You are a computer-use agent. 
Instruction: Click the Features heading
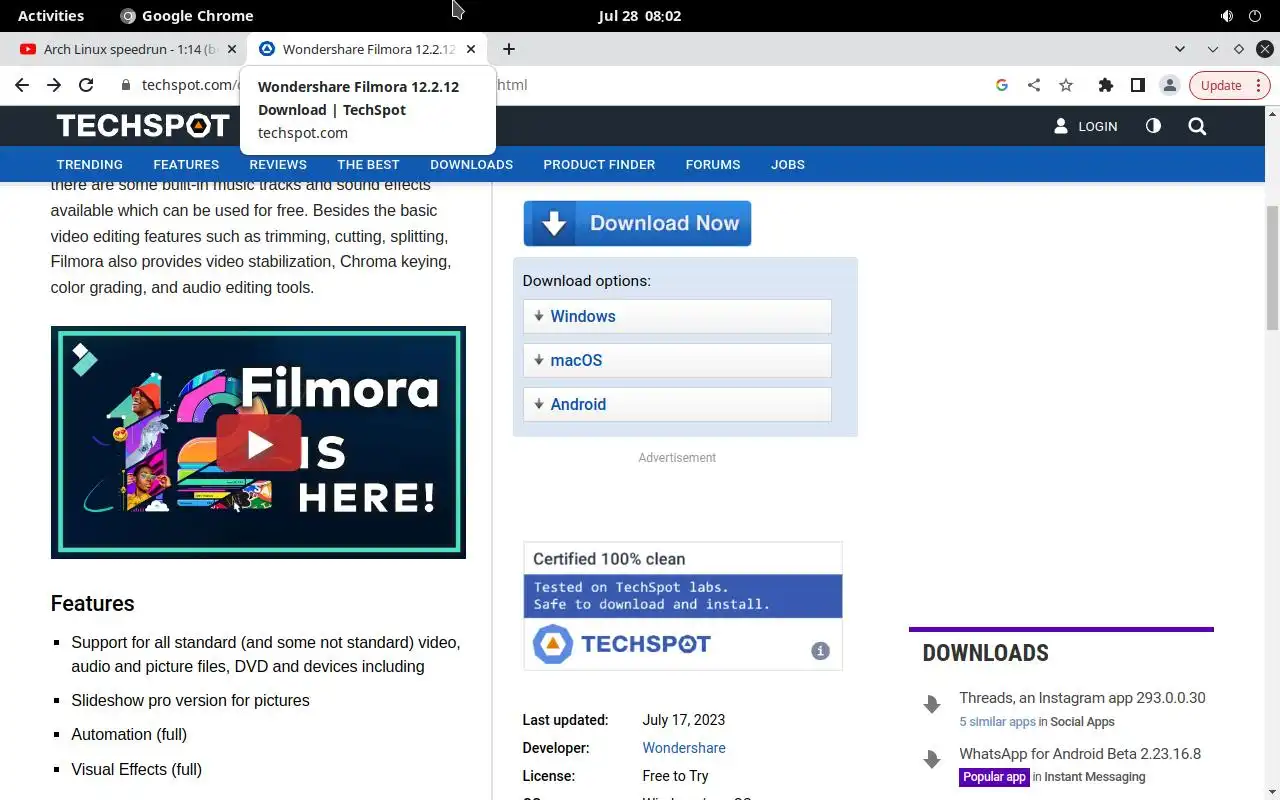pyautogui.click(x=92, y=604)
